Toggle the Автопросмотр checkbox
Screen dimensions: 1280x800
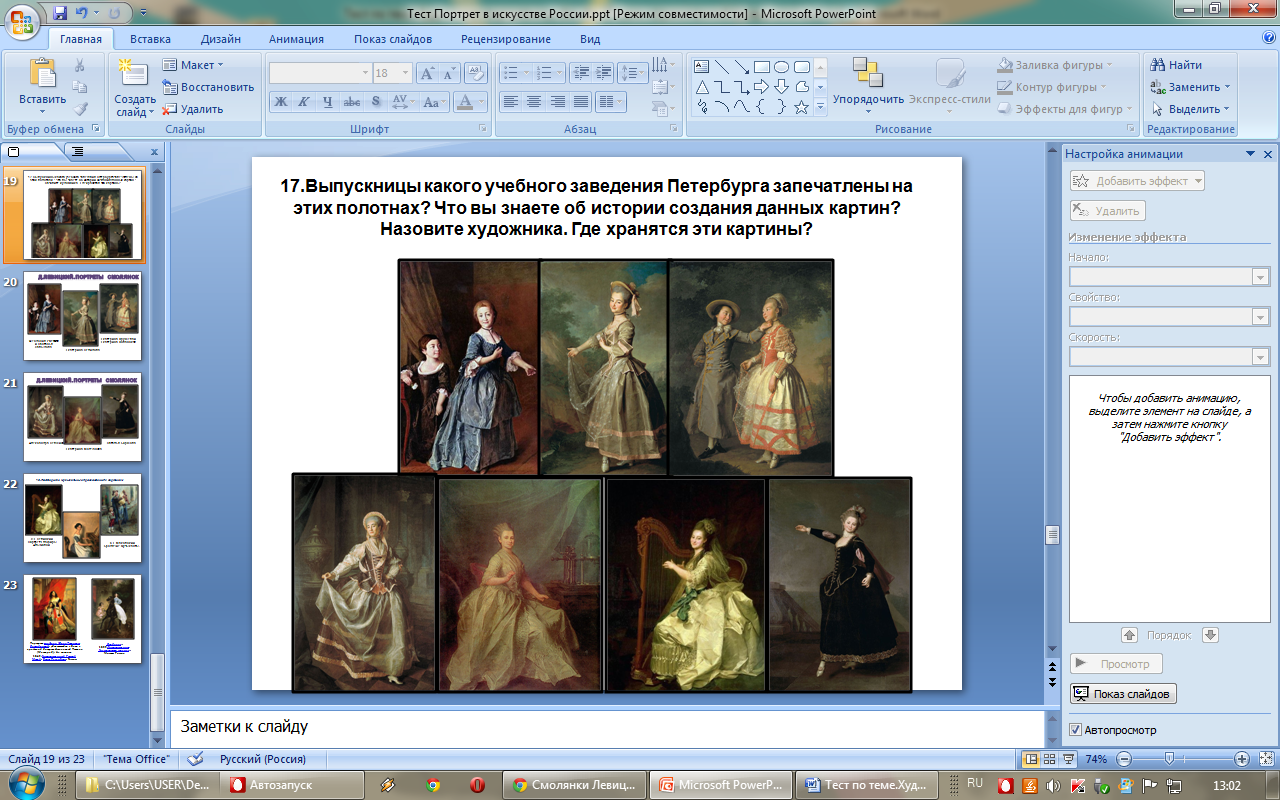(1076, 729)
